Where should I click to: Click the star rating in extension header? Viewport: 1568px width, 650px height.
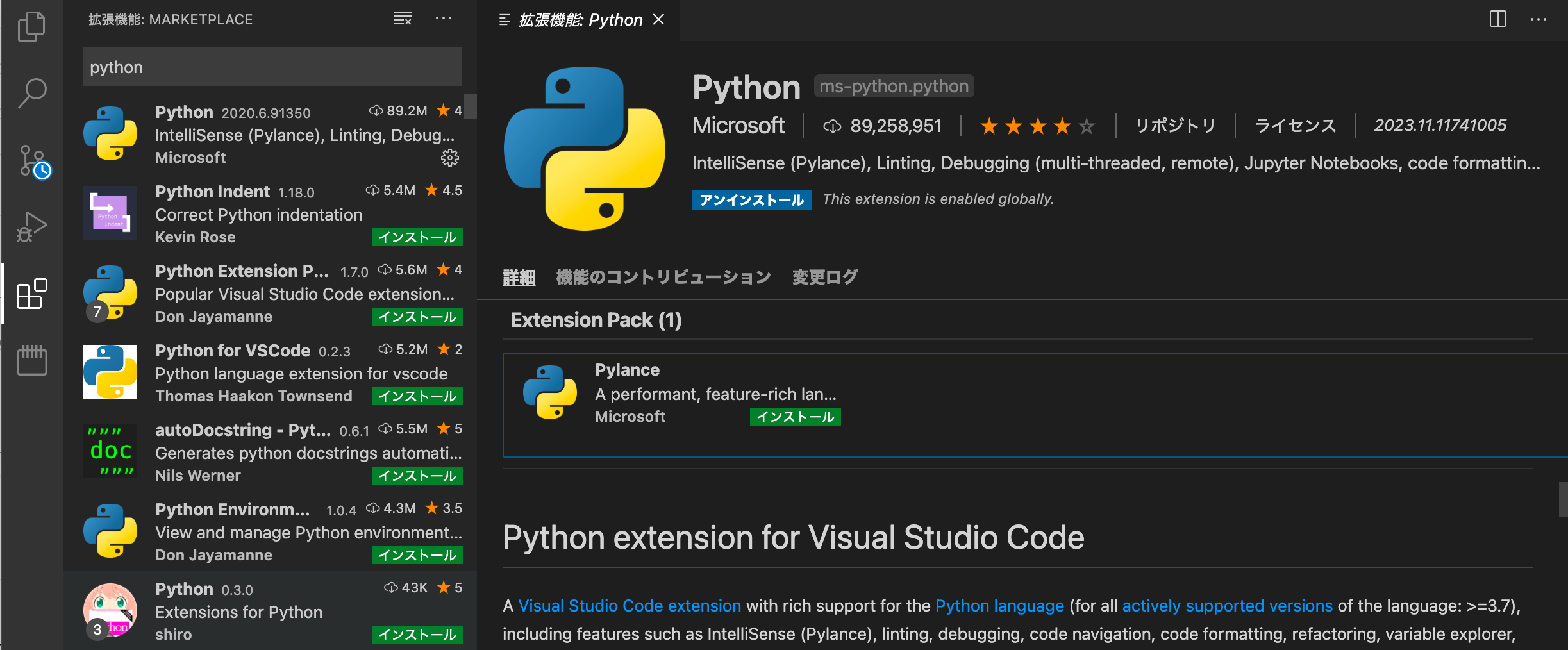pos(1038,126)
